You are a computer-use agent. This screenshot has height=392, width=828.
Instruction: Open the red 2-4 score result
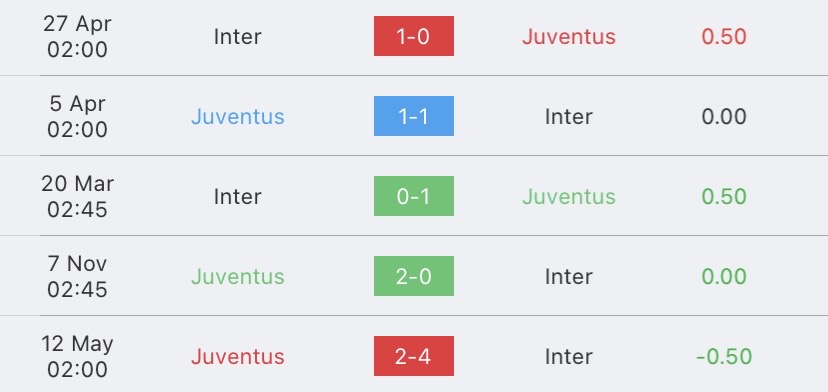[413, 356]
